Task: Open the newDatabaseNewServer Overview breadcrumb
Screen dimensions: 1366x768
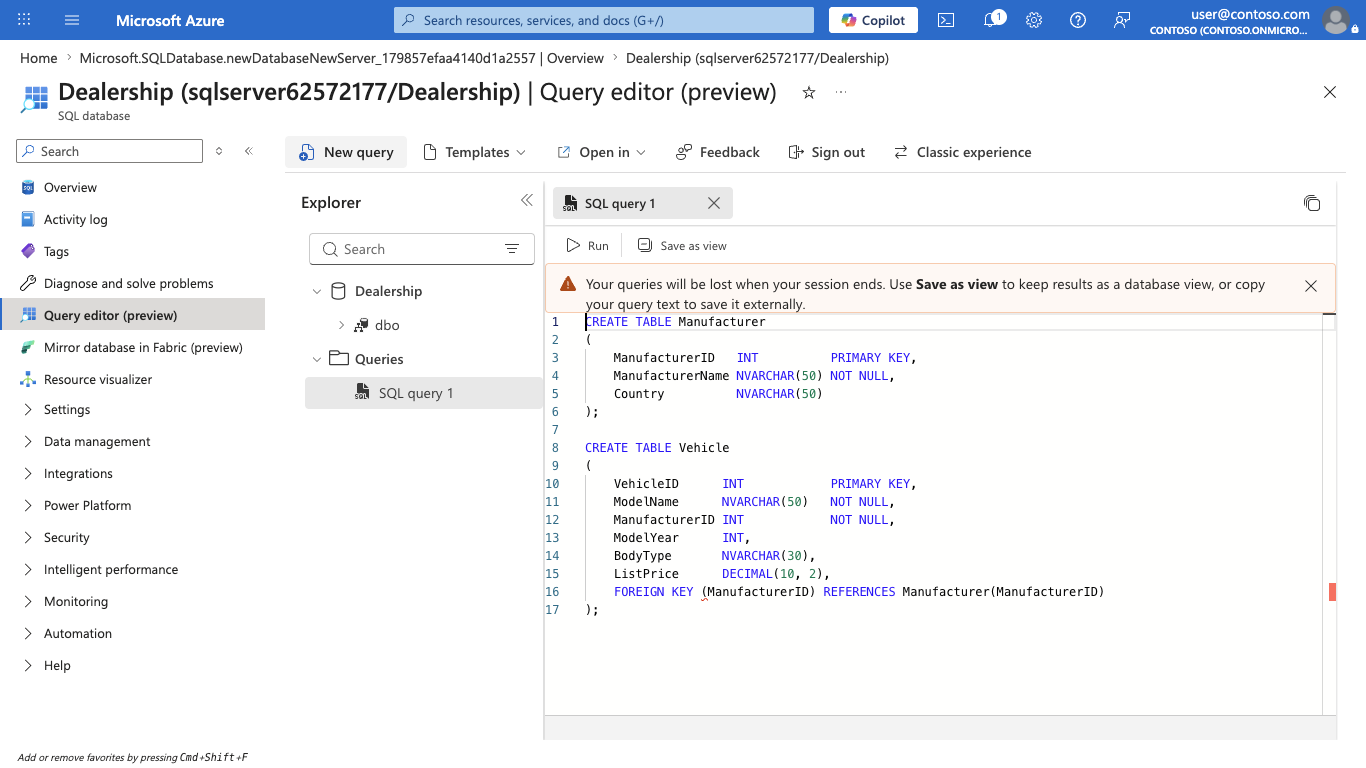Action: pyautogui.click(x=341, y=58)
